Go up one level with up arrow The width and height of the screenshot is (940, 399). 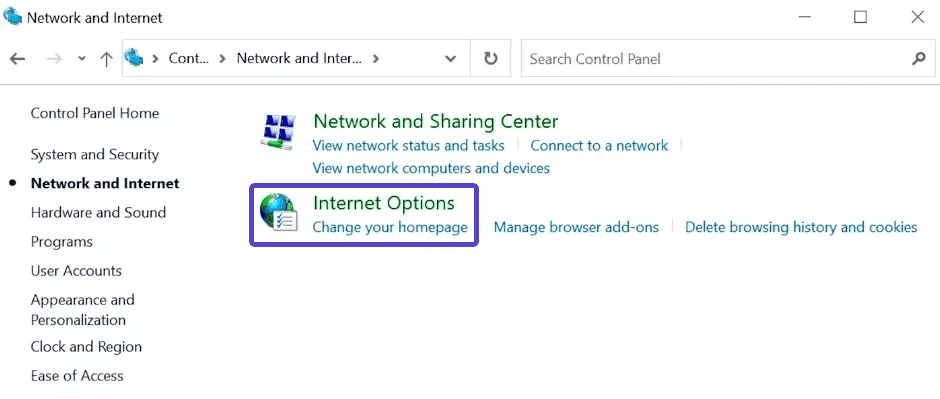coord(106,59)
